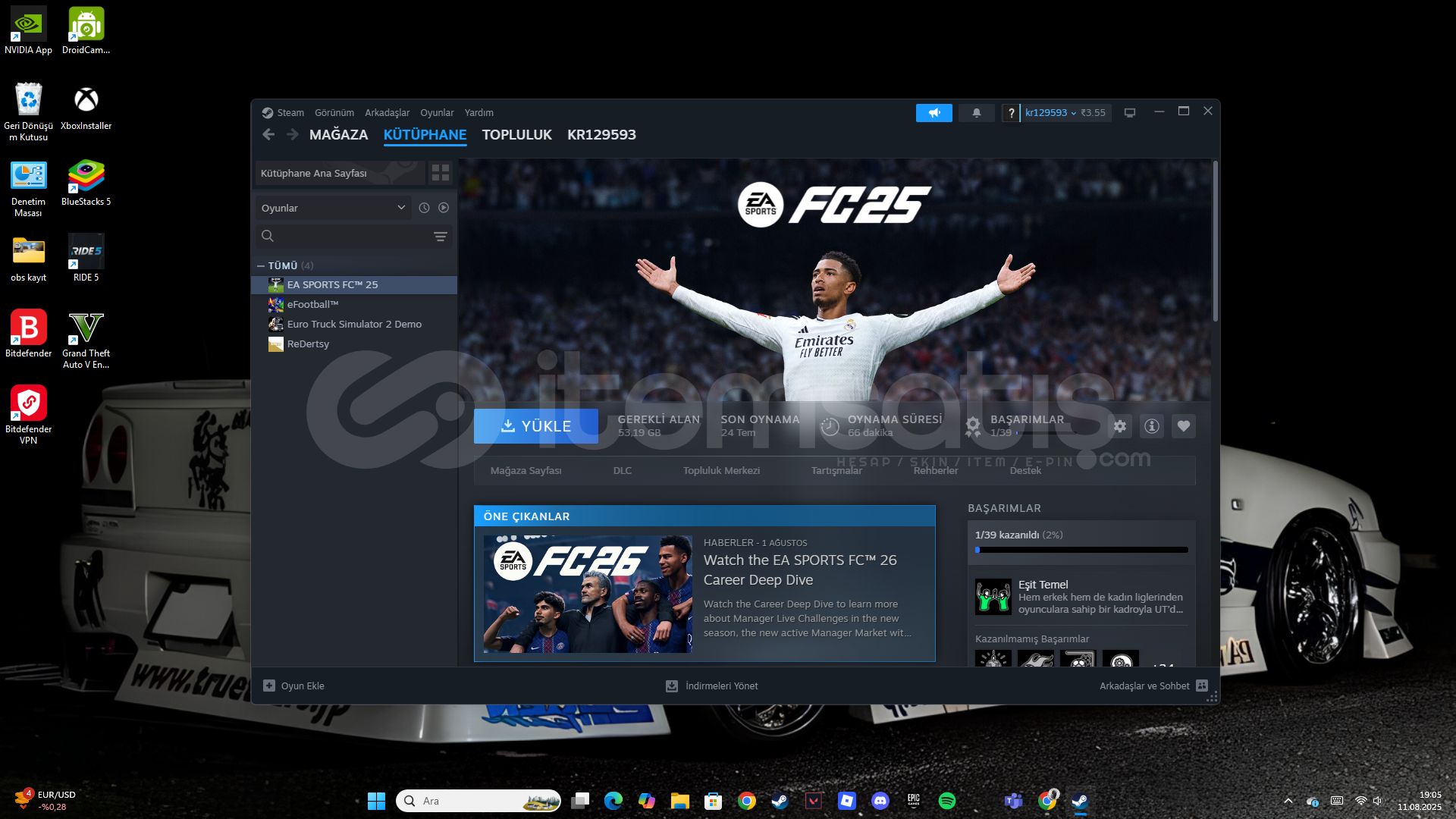
Task: Click the Steam library vertical scrollbar
Action: tap(1215, 241)
